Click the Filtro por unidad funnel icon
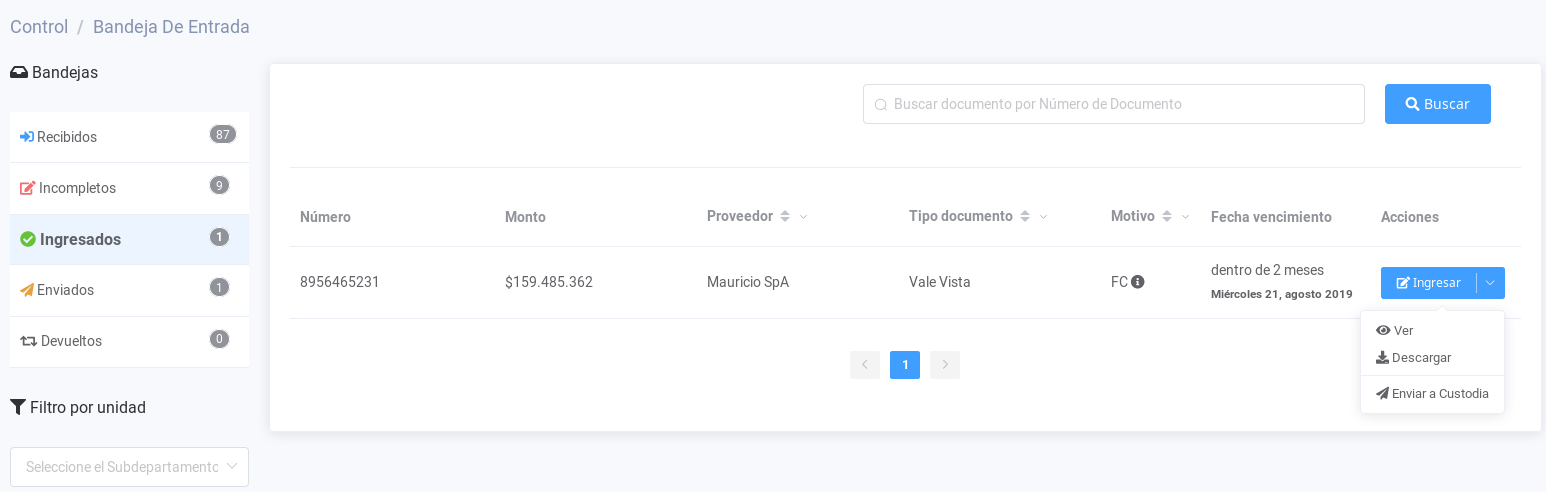The width and height of the screenshot is (1546, 492). [18, 407]
